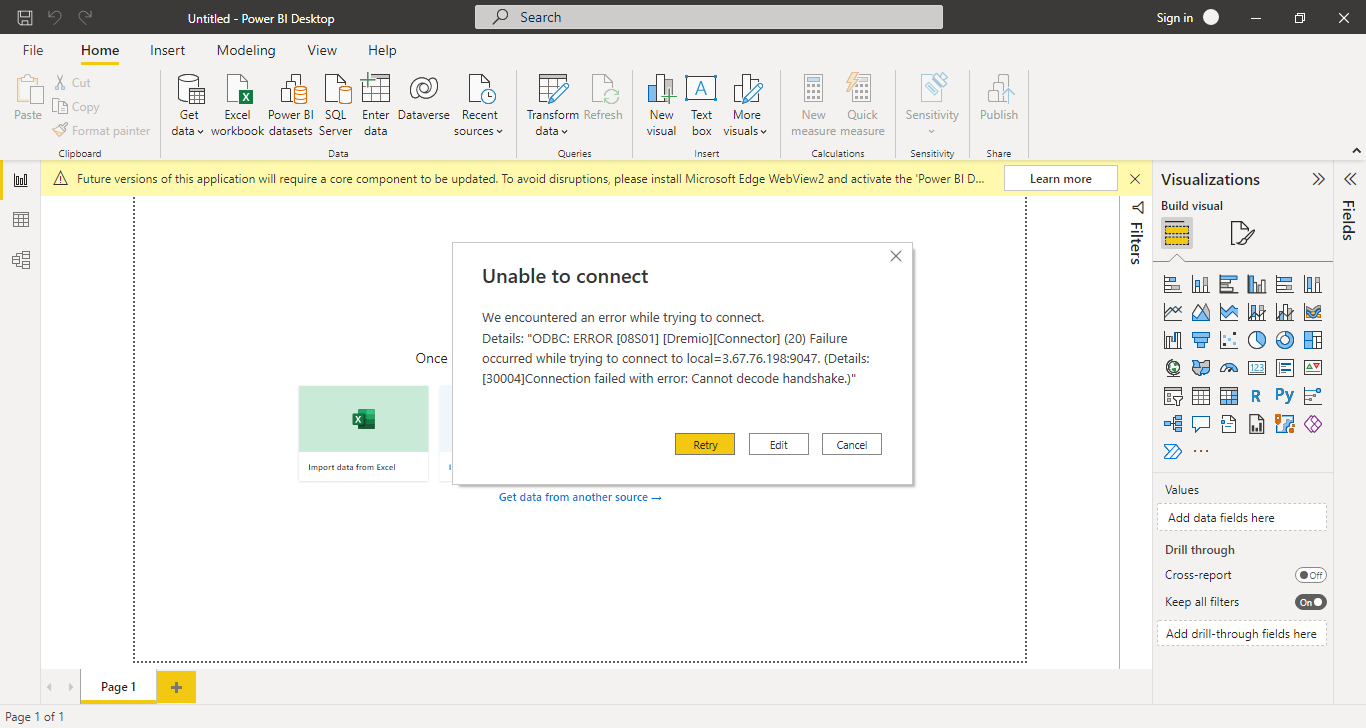Turn off Keep all filters toggle
The height and width of the screenshot is (728, 1366).
pyautogui.click(x=1311, y=602)
